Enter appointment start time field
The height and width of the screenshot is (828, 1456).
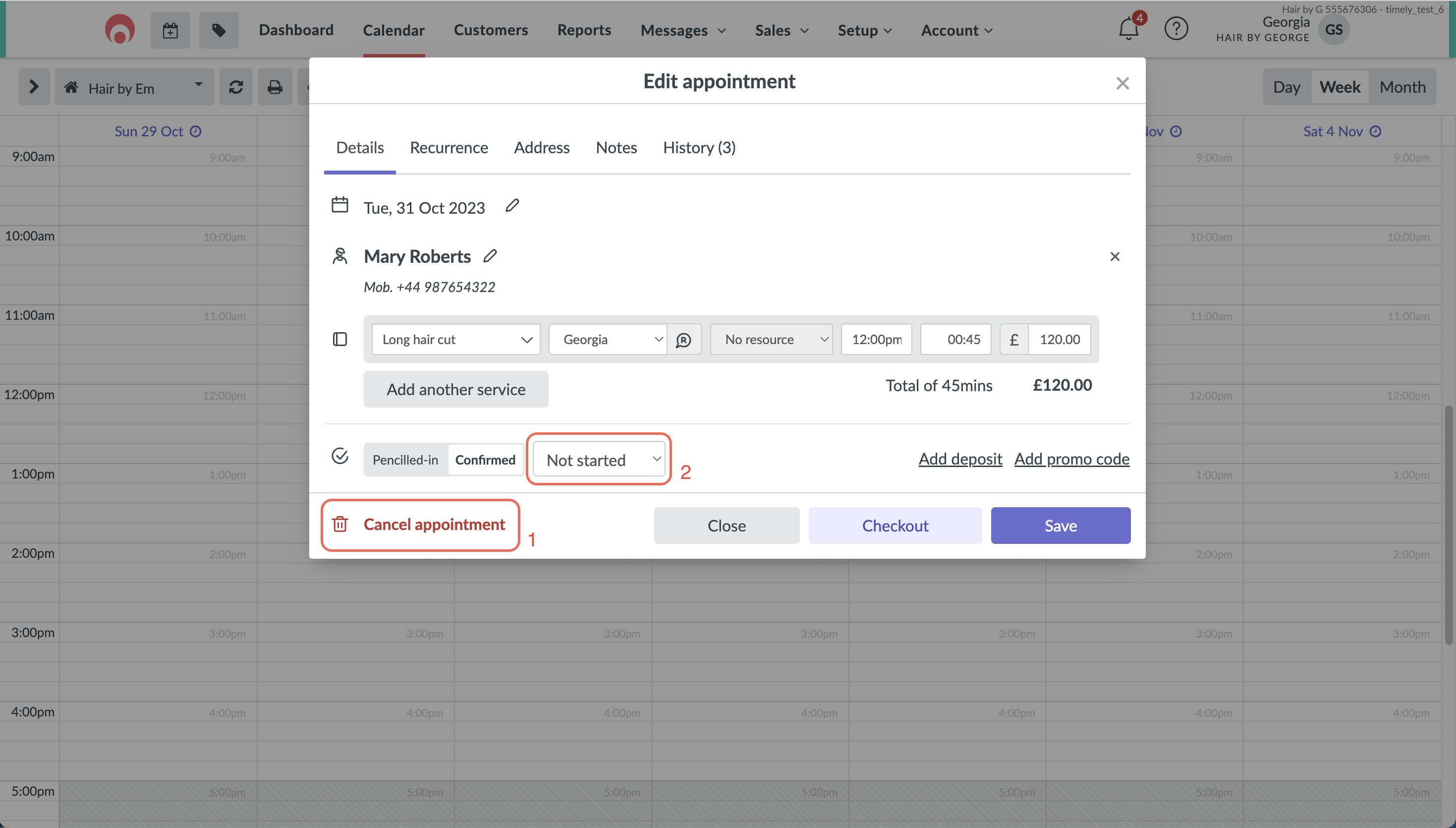[876, 339]
